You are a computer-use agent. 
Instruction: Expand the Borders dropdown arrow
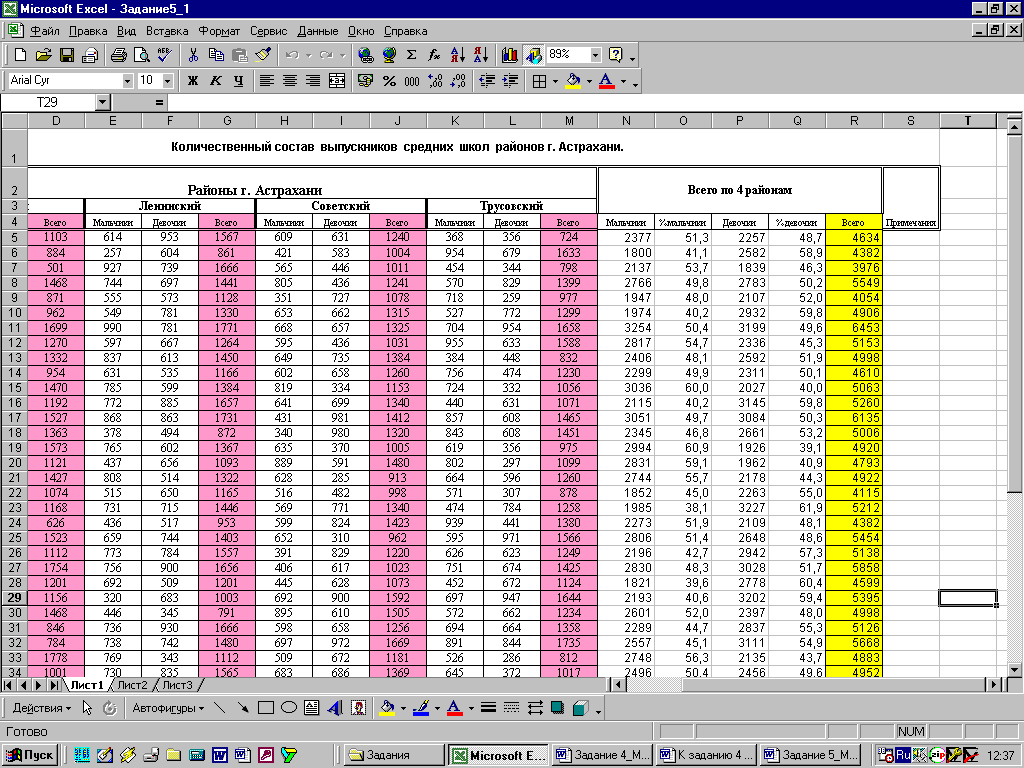tap(556, 81)
